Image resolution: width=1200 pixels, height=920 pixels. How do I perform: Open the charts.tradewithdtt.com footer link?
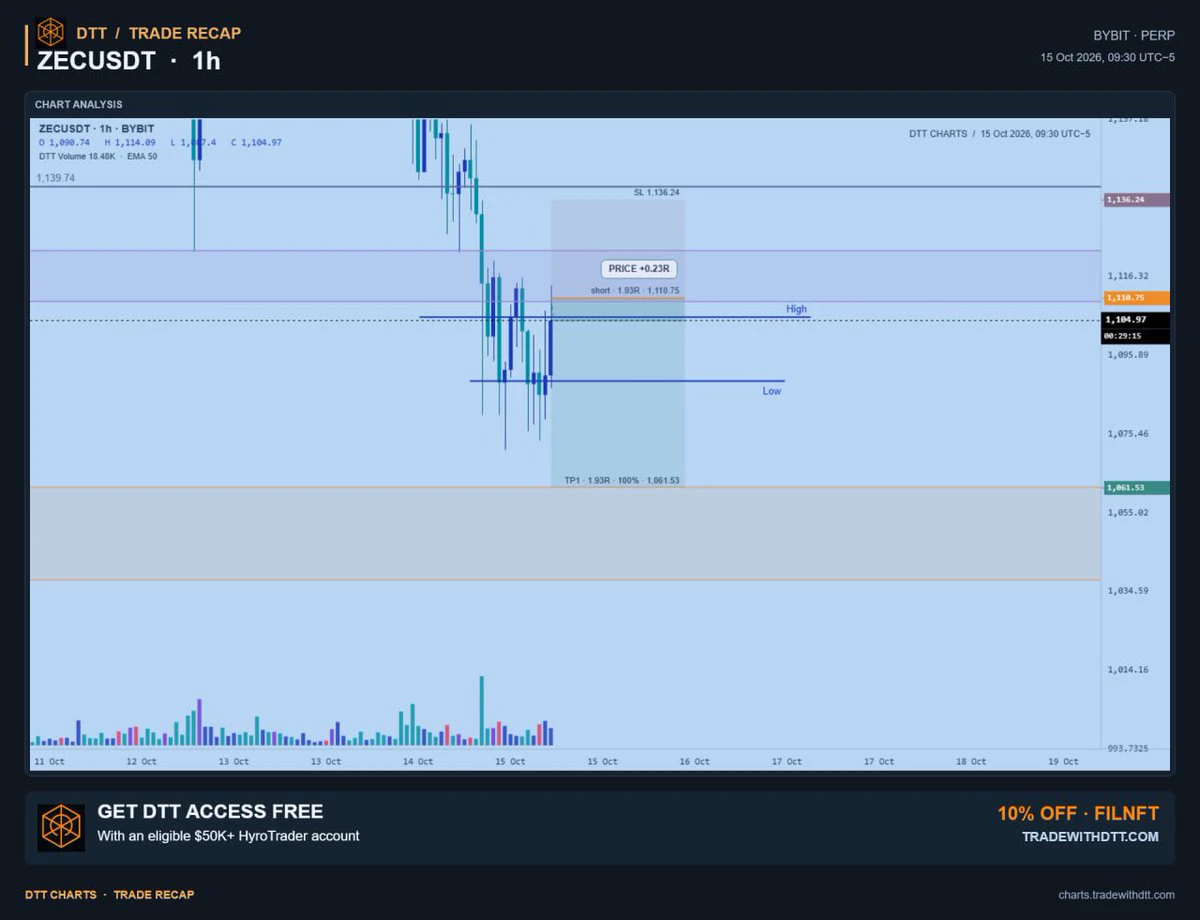coord(1116,895)
